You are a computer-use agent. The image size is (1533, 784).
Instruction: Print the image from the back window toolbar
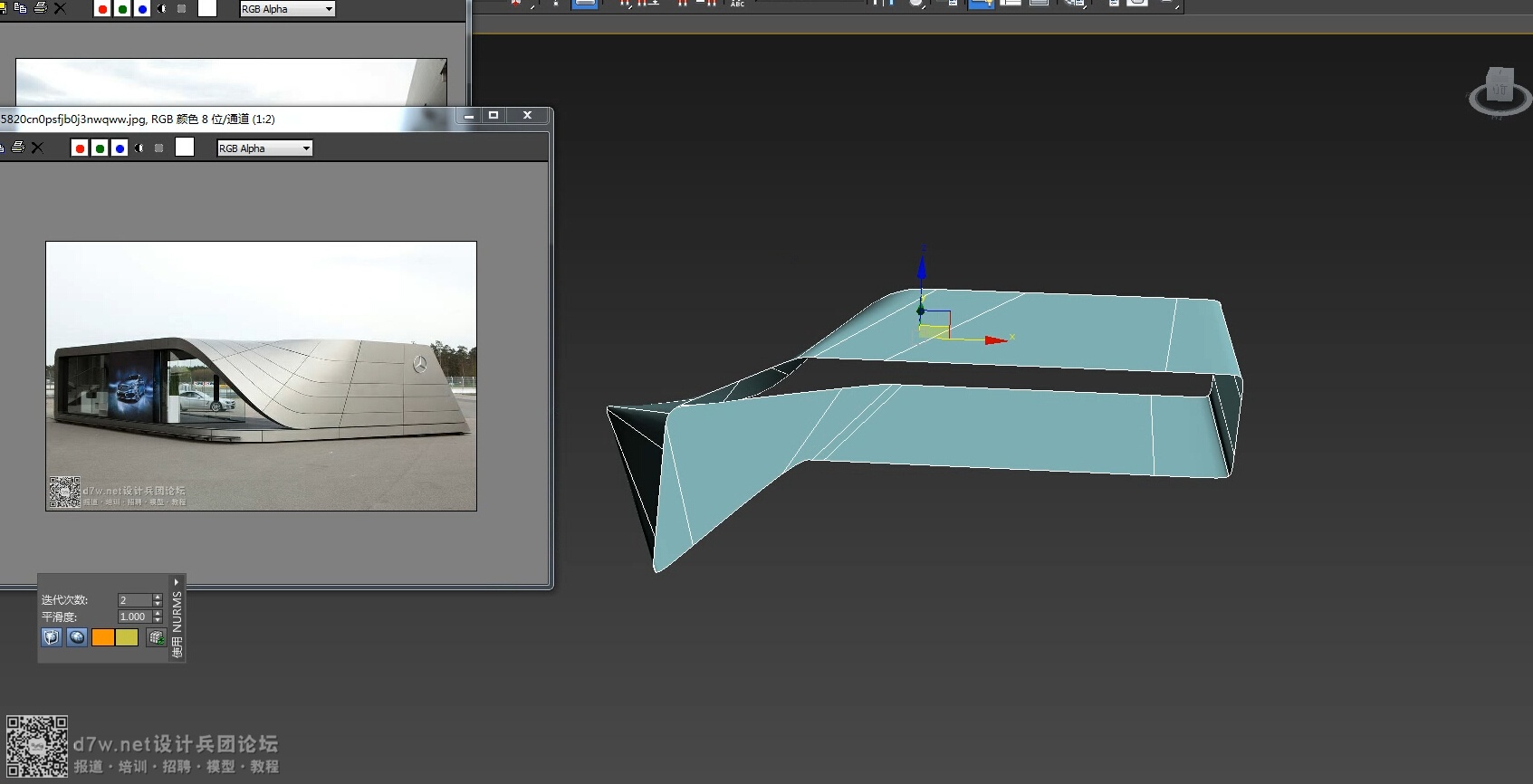click(41, 8)
